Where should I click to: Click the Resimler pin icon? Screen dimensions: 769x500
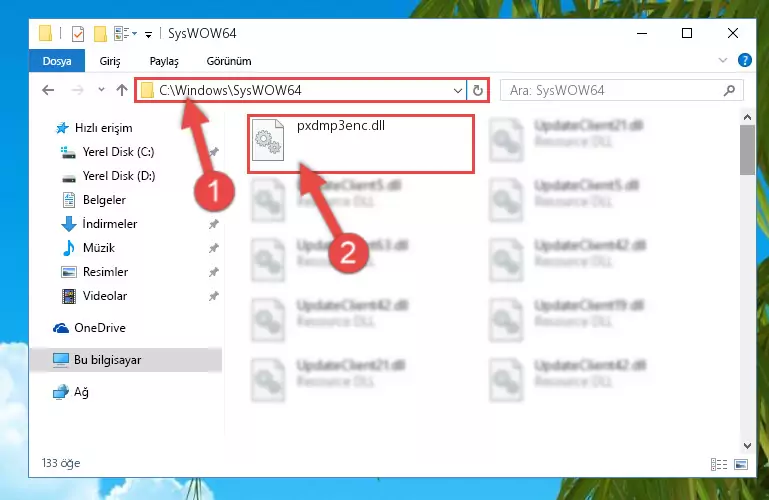(213, 272)
